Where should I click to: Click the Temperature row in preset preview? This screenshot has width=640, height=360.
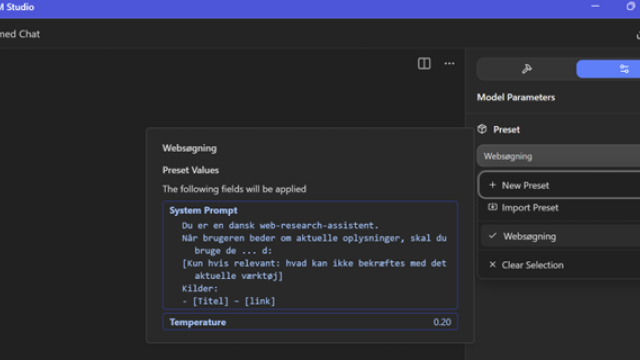coord(310,322)
